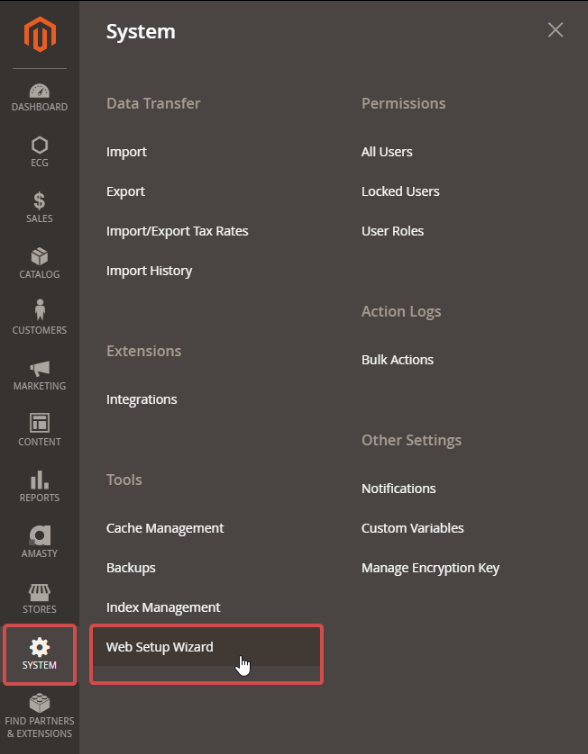The width and height of the screenshot is (588, 754).
Task: Open the Stores storefront icon menu
Action: coord(39,592)
